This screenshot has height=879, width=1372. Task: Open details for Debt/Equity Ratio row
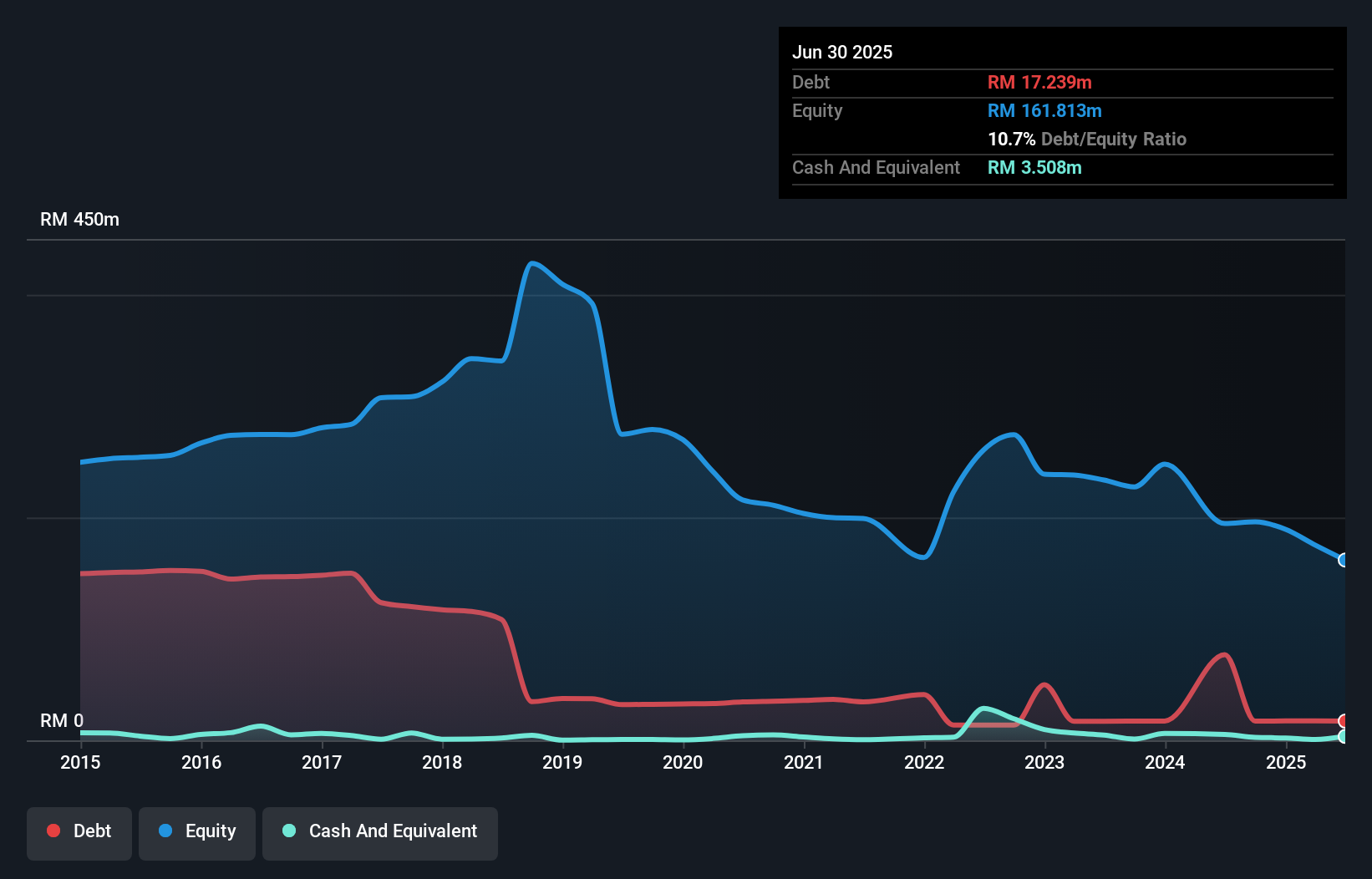pyautogui.click(x=1087, y=140)
